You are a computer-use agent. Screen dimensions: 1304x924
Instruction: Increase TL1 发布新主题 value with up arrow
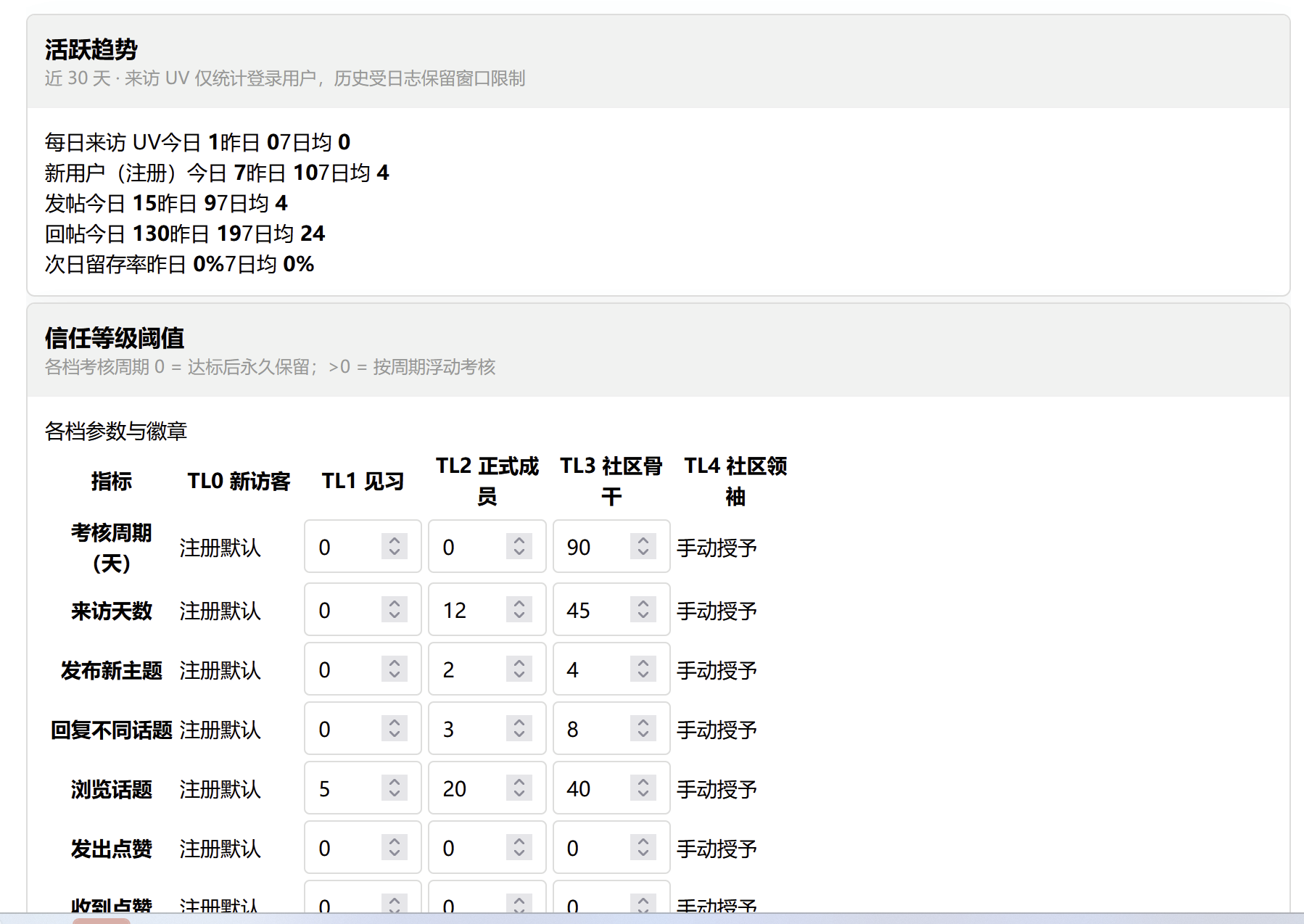[394, 662]
